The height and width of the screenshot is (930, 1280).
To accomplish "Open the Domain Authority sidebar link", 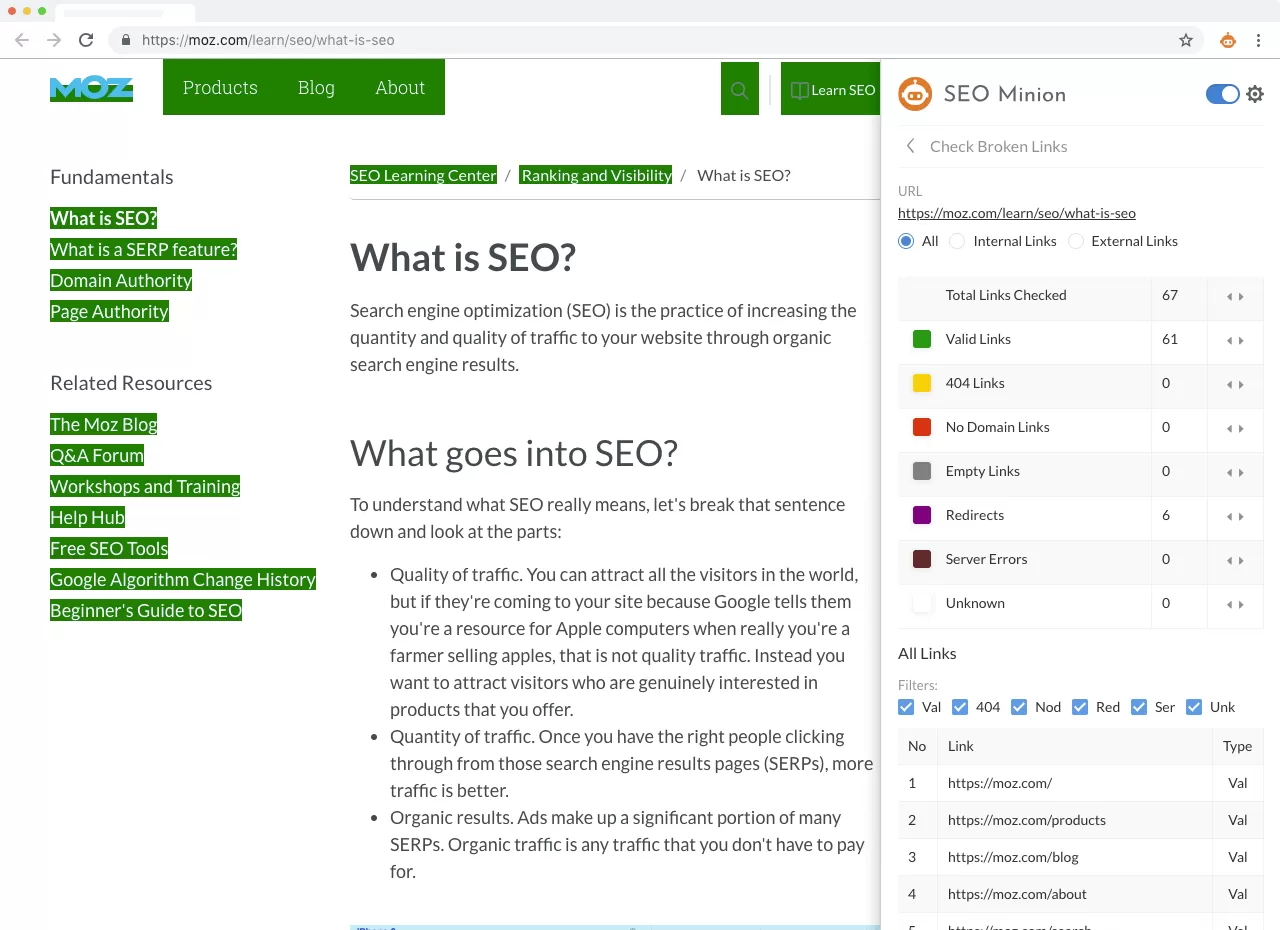I will (x=121, y=281).
